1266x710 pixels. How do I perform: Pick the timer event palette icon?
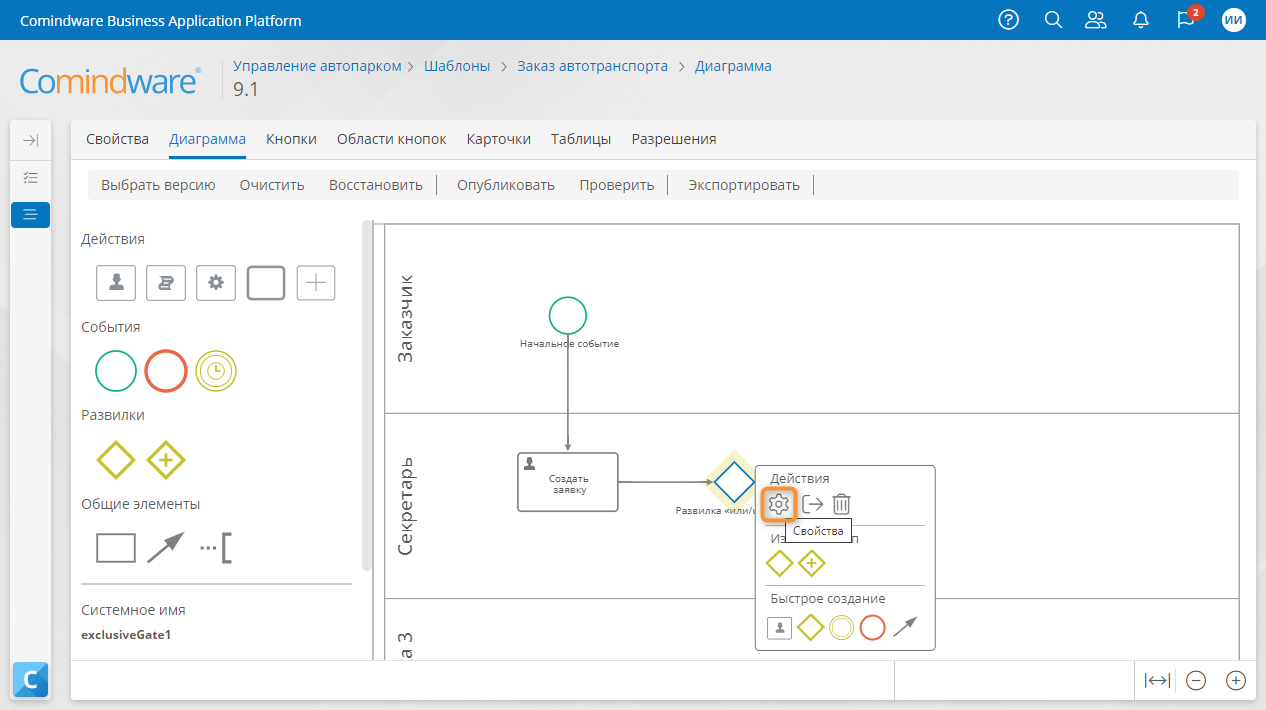click(216, 371)
